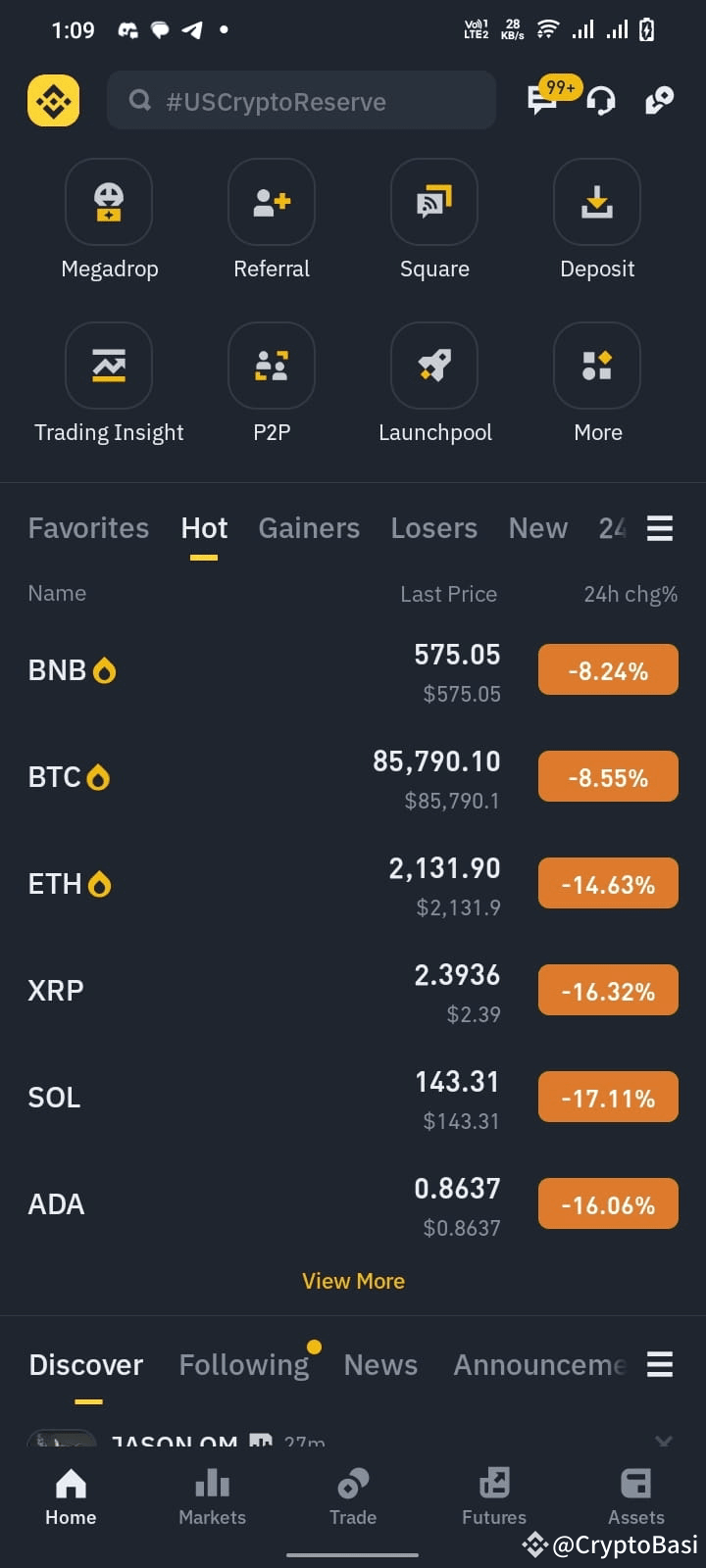Screen dimensions: 706x1568
Task: Click the View More link
Action: tap(353, 1281)
